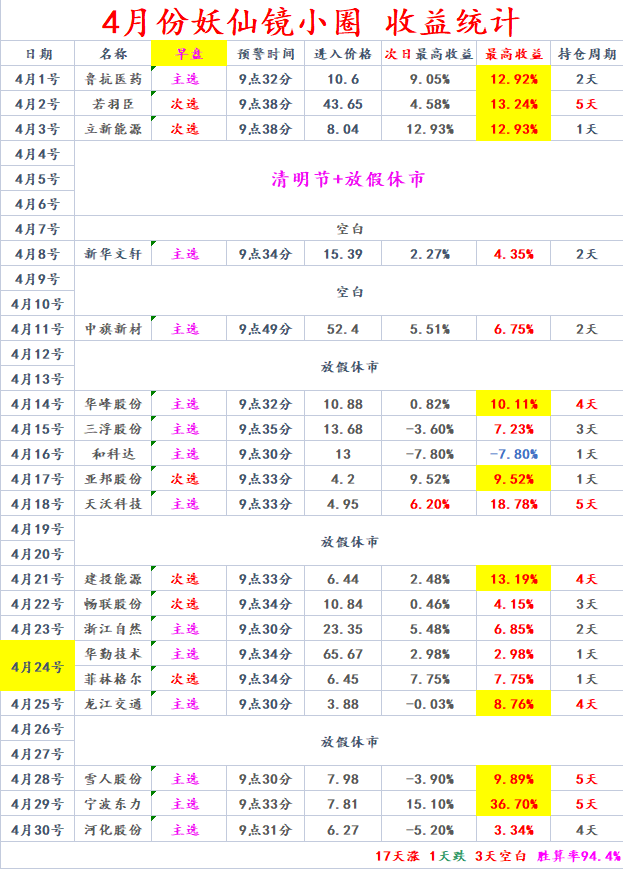Viewport: 623px width, 869px height.
Task: Click entry price 65.67
Action: [343, 654]
